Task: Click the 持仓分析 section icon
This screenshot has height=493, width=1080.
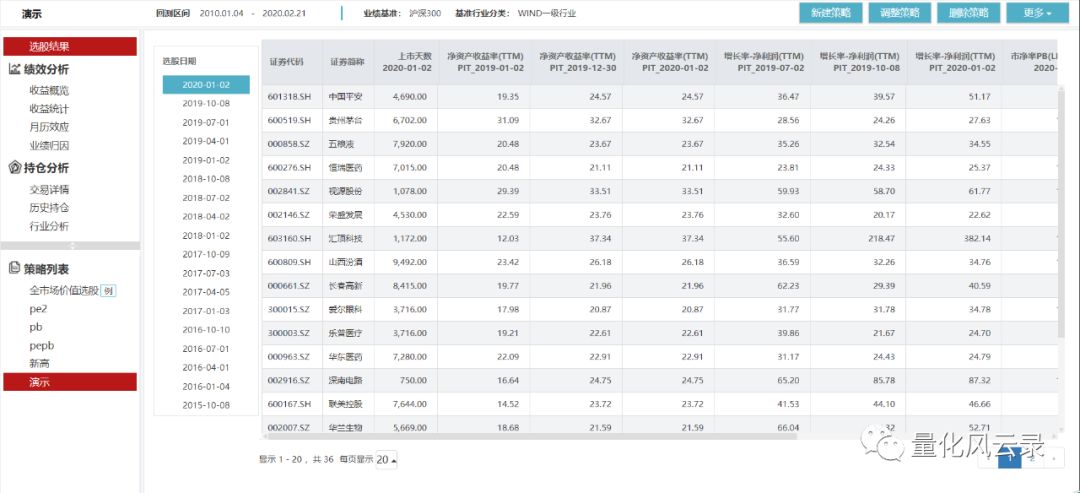Action: [15, 168]
